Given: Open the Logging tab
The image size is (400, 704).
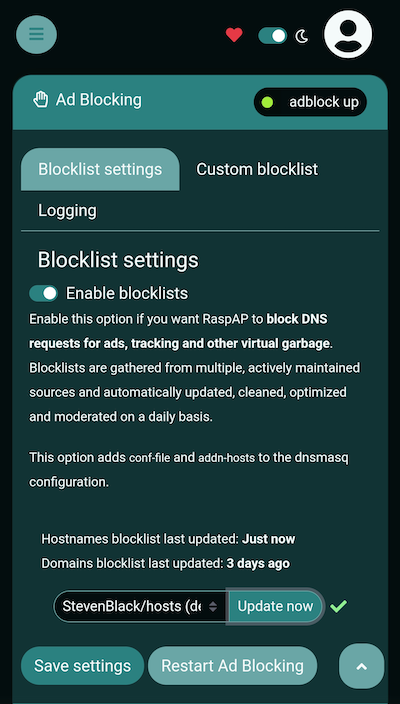Looking at the screenshot, I should pos(67,210).
